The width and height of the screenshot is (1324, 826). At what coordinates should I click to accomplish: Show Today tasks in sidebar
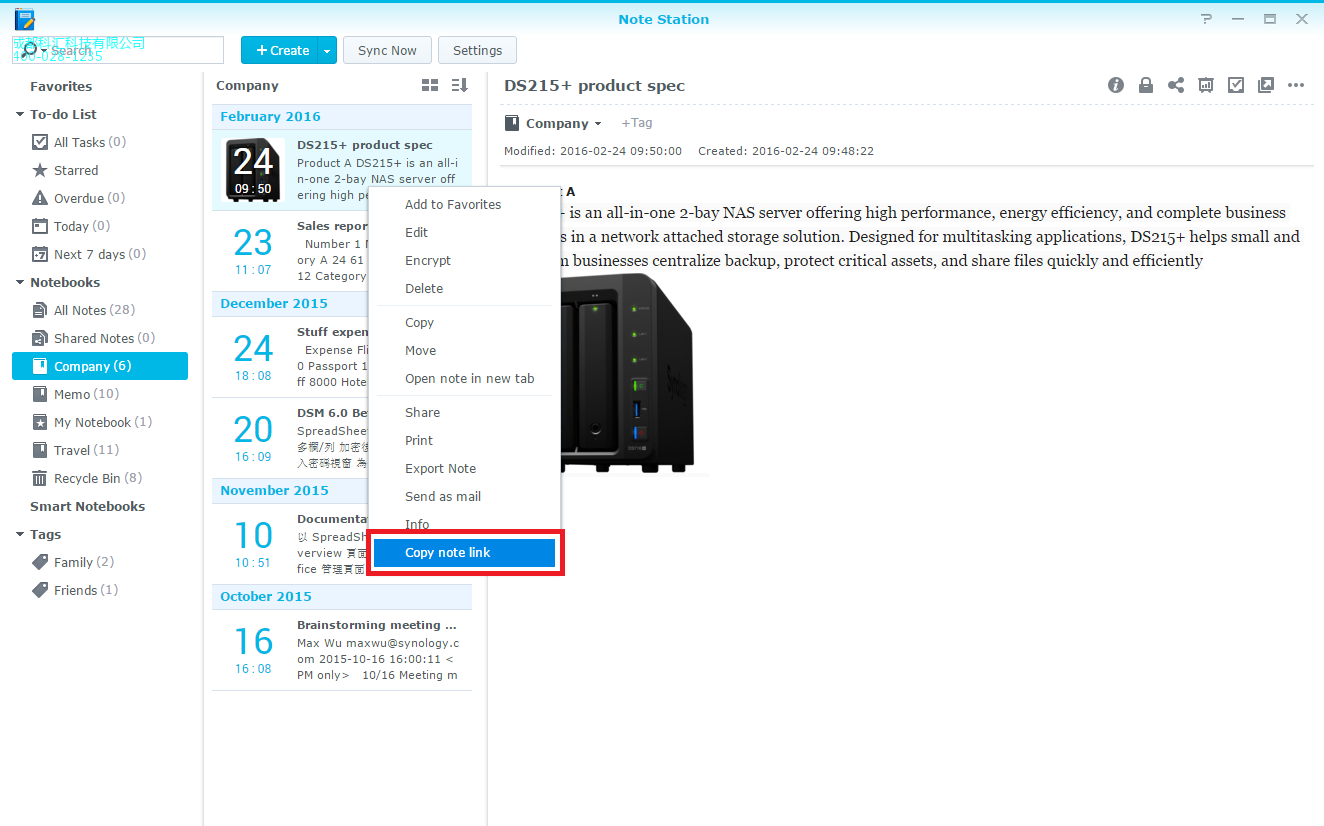click(x=100, y=226)
